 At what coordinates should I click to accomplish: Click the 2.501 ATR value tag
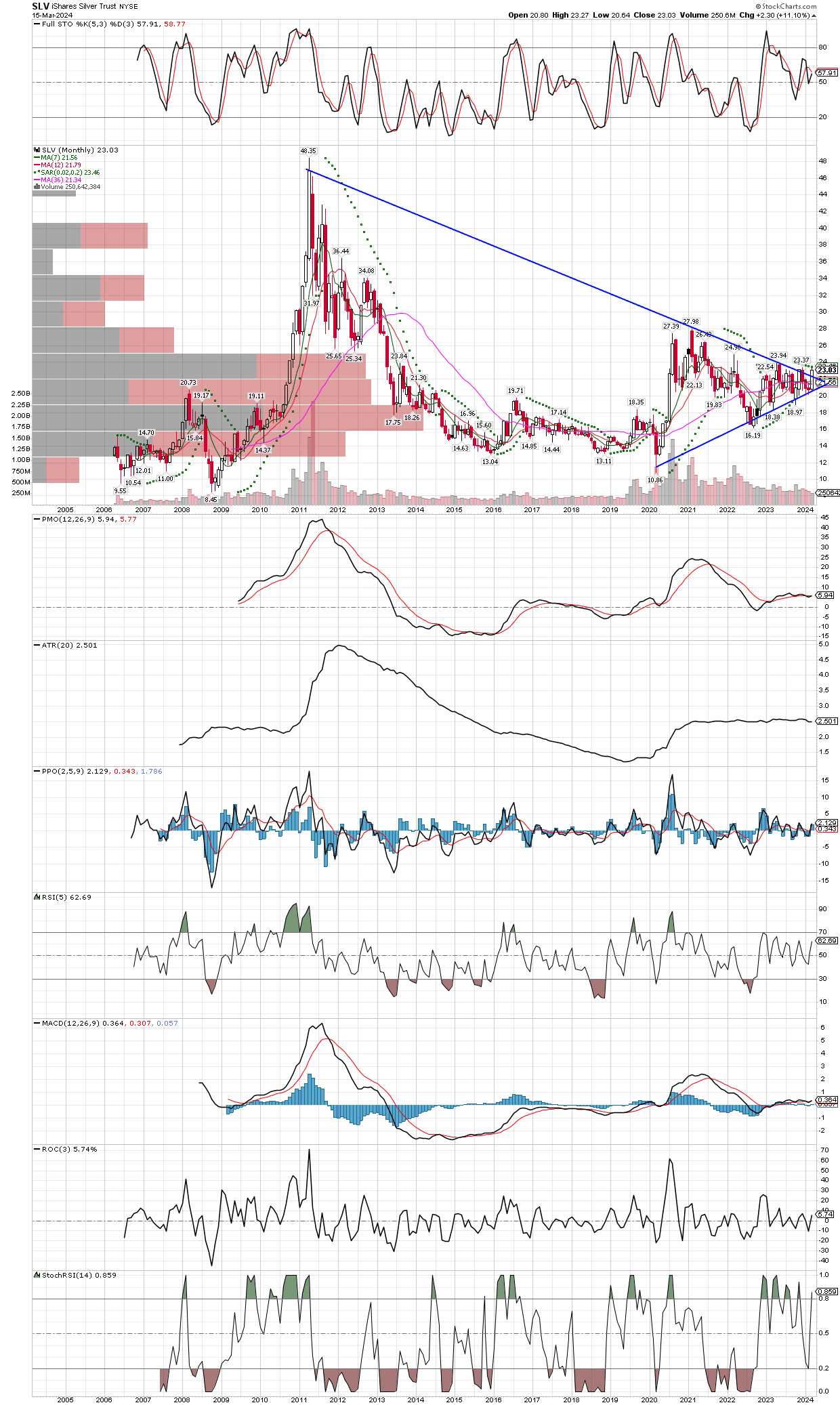click(x=827, y=721)
